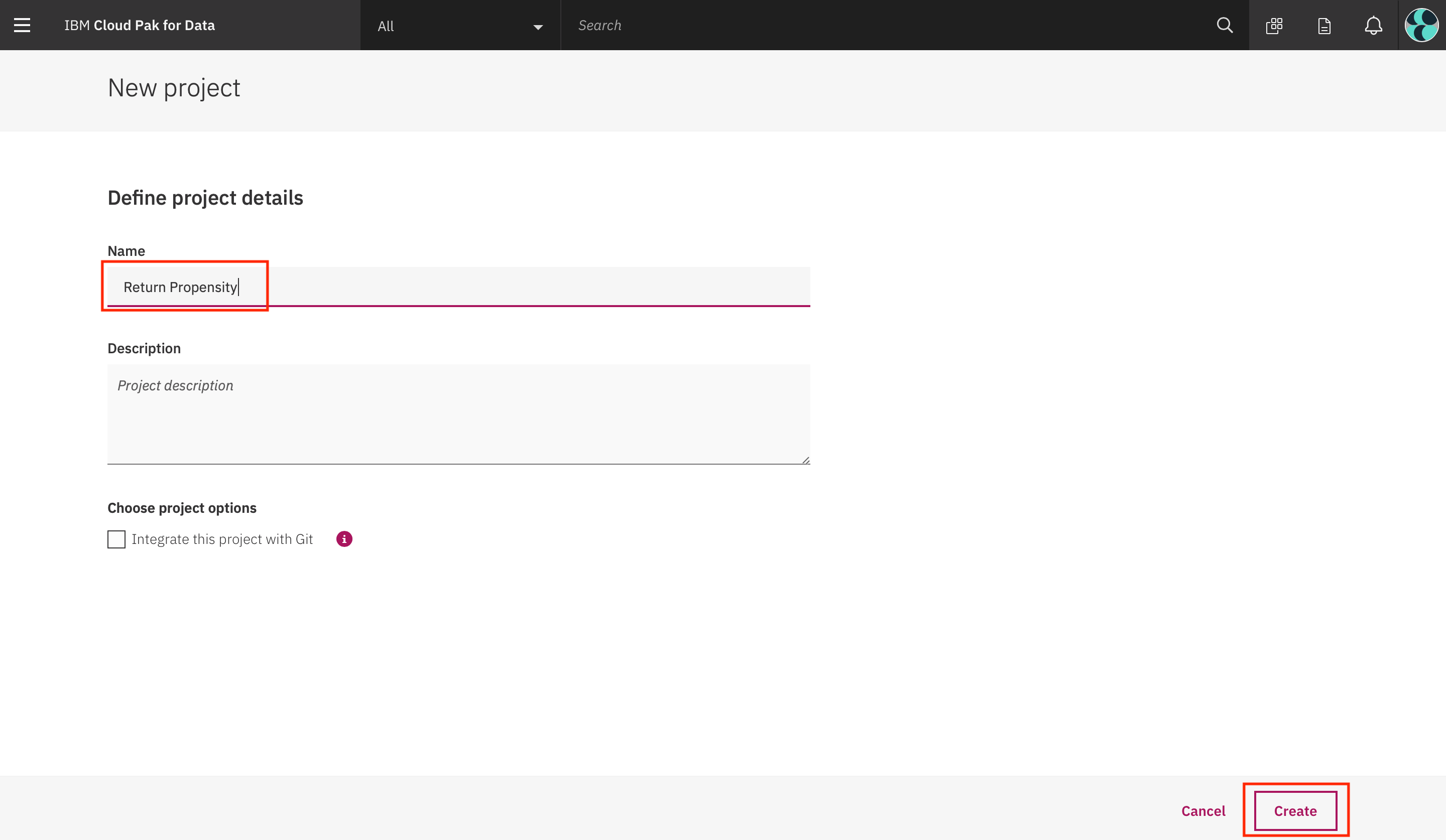1446x840 pixels.
Task: Open the user avatar profile menu
Action: (x=1421, y=25)
